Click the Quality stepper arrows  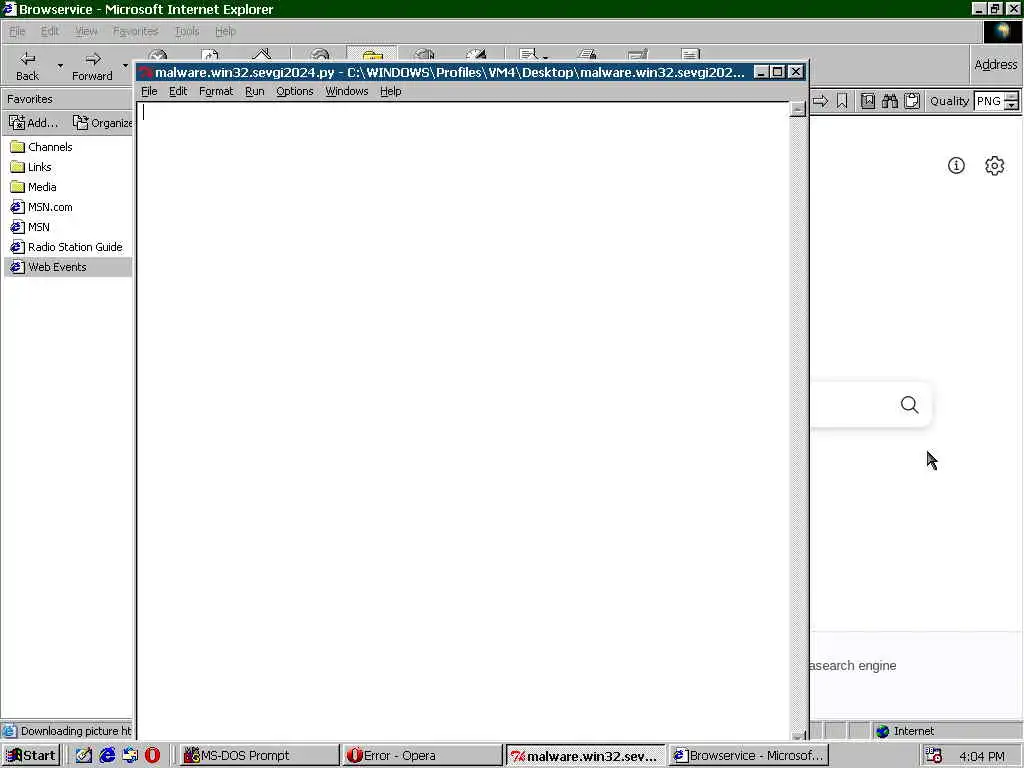click(x=1012, y=101)
